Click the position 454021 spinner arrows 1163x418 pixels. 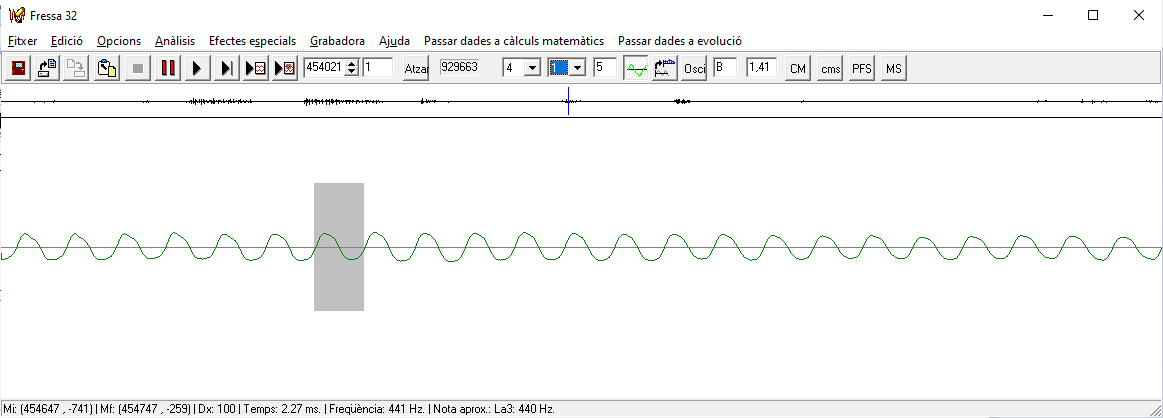coord(351,68)
